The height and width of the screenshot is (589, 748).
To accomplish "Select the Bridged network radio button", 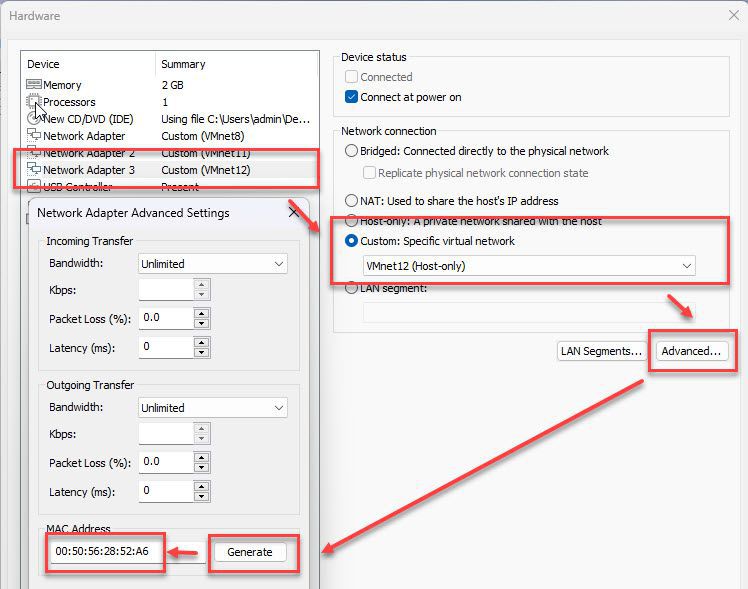I will pos(351,151).
